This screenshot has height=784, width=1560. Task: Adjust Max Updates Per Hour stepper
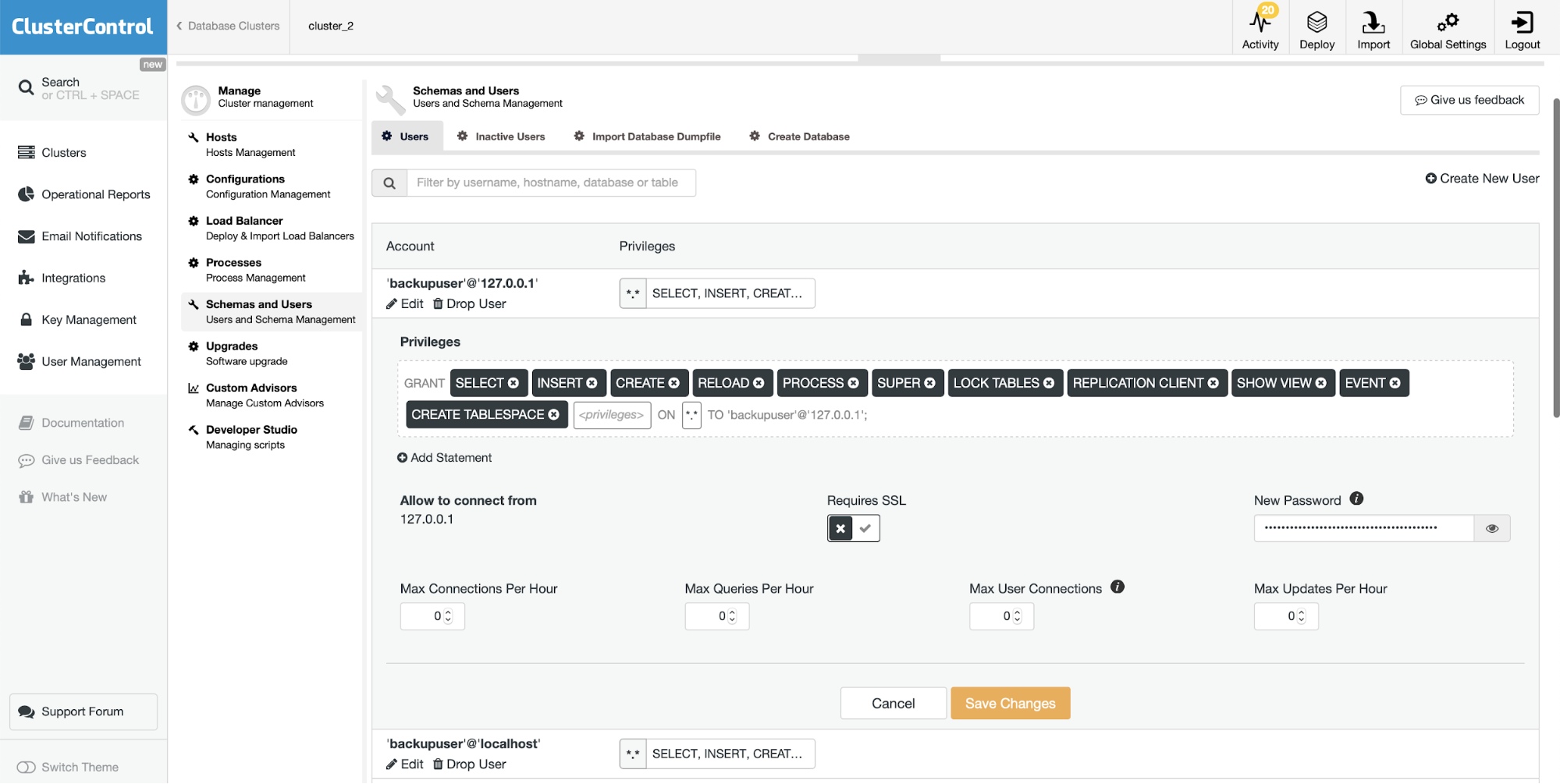pos(1301,616)
